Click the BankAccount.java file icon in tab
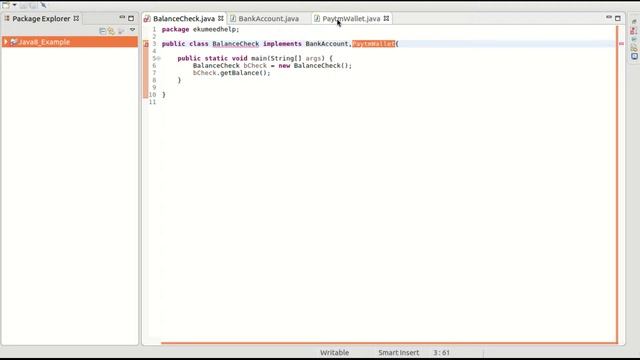The image size is (640, 360). [233, 18]
